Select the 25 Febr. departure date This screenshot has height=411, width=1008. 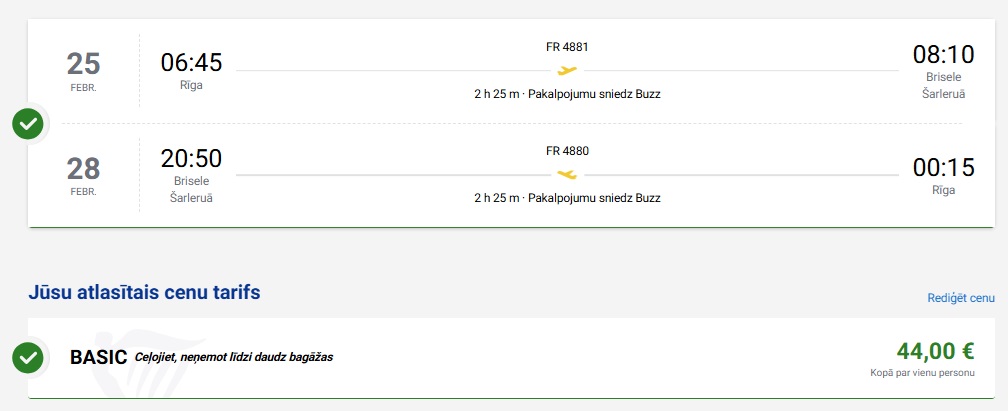pyautogui.click(x=84, y=70)
